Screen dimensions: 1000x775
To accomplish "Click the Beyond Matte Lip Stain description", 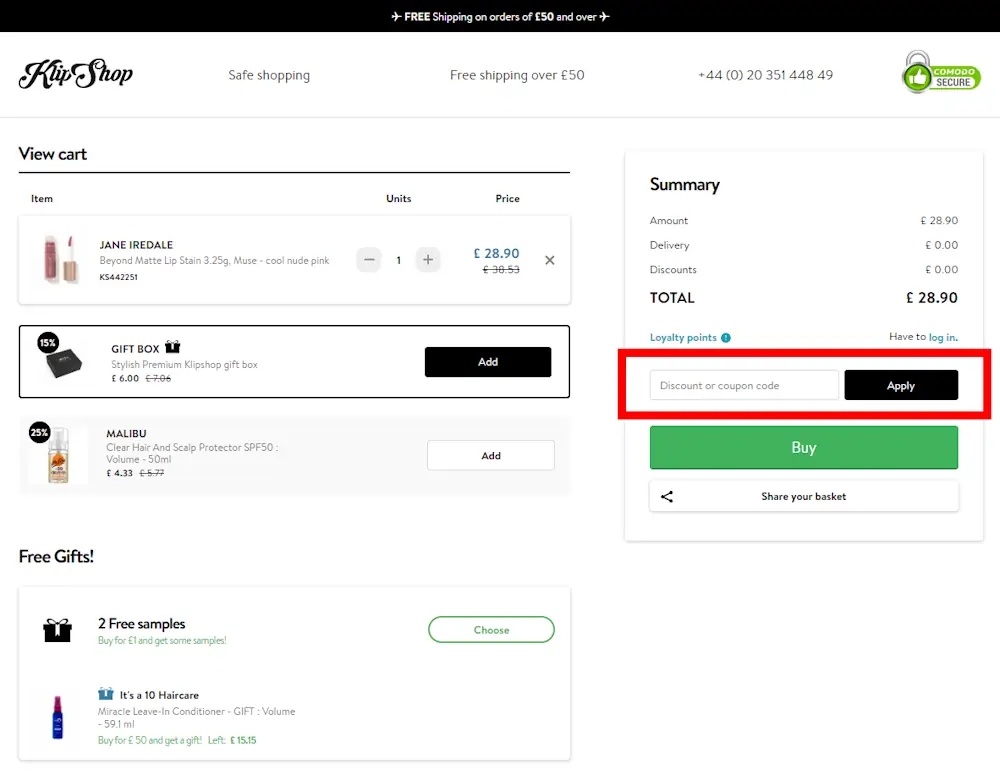I will point(214,260).
